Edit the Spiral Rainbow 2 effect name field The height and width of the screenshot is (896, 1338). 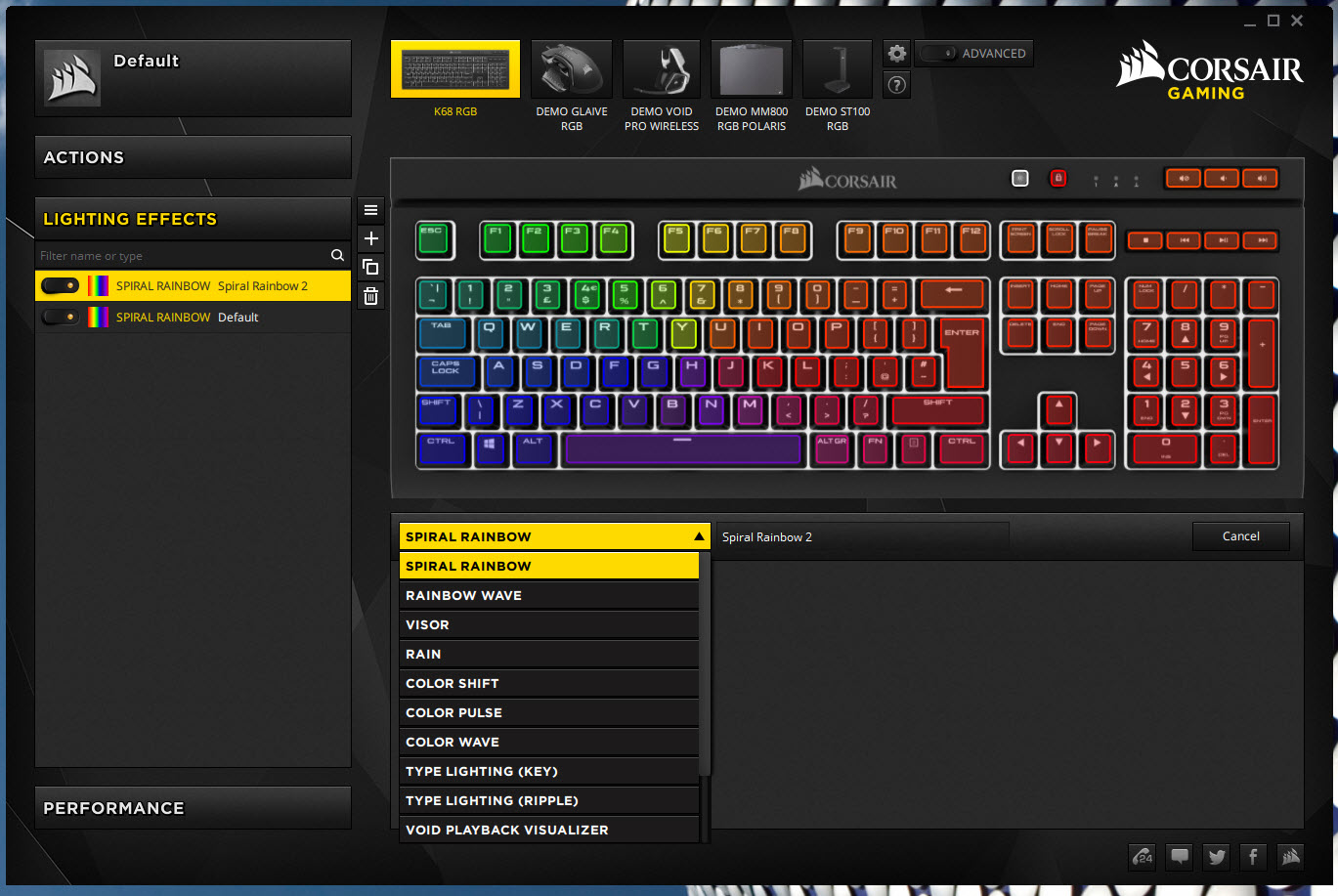(x=863, y=536)
